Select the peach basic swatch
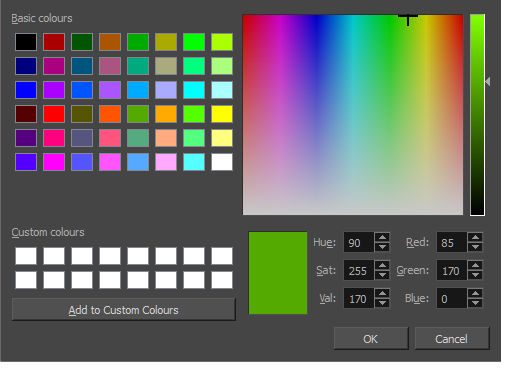The image size is (511, 372). 166,138
